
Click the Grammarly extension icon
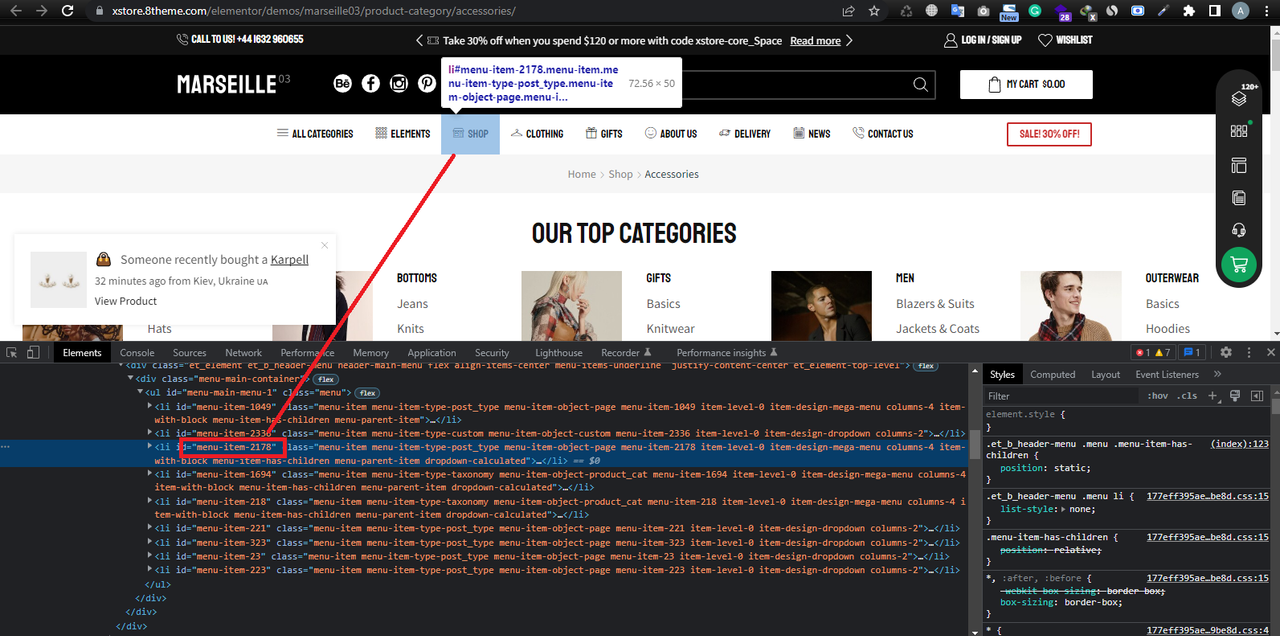click(1035, 11)
